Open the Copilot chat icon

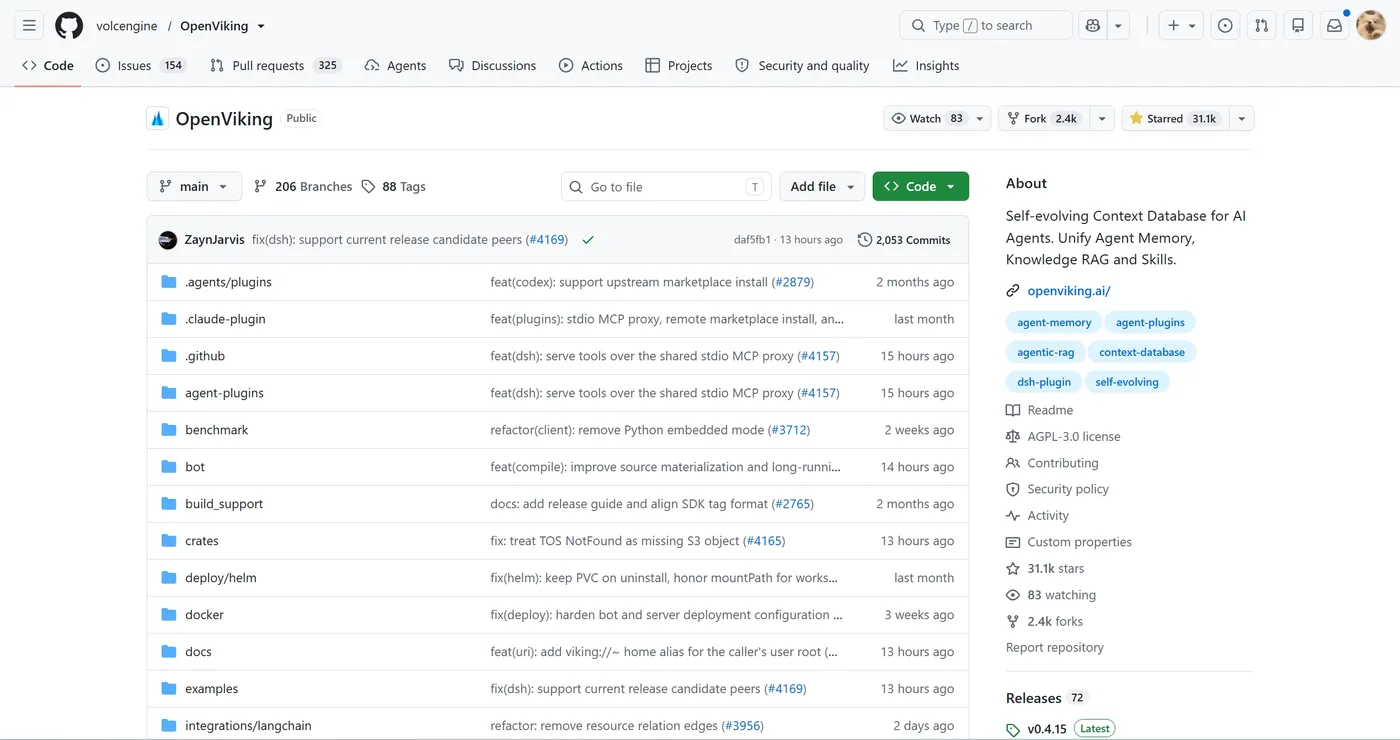point(1093,26)
